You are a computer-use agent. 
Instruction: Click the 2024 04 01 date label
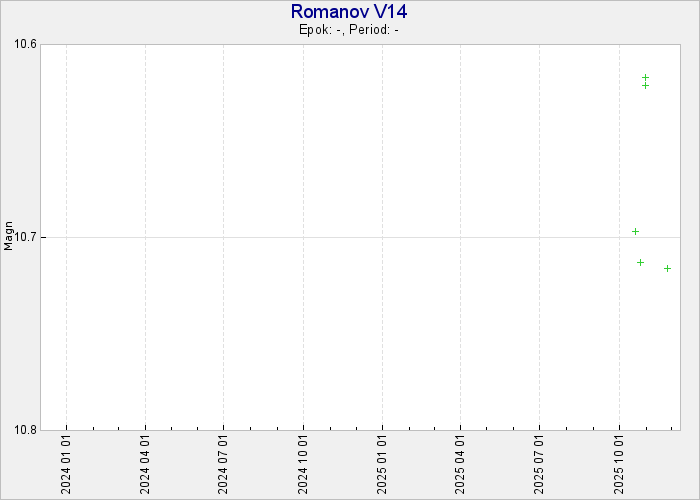tap(145, 465)
